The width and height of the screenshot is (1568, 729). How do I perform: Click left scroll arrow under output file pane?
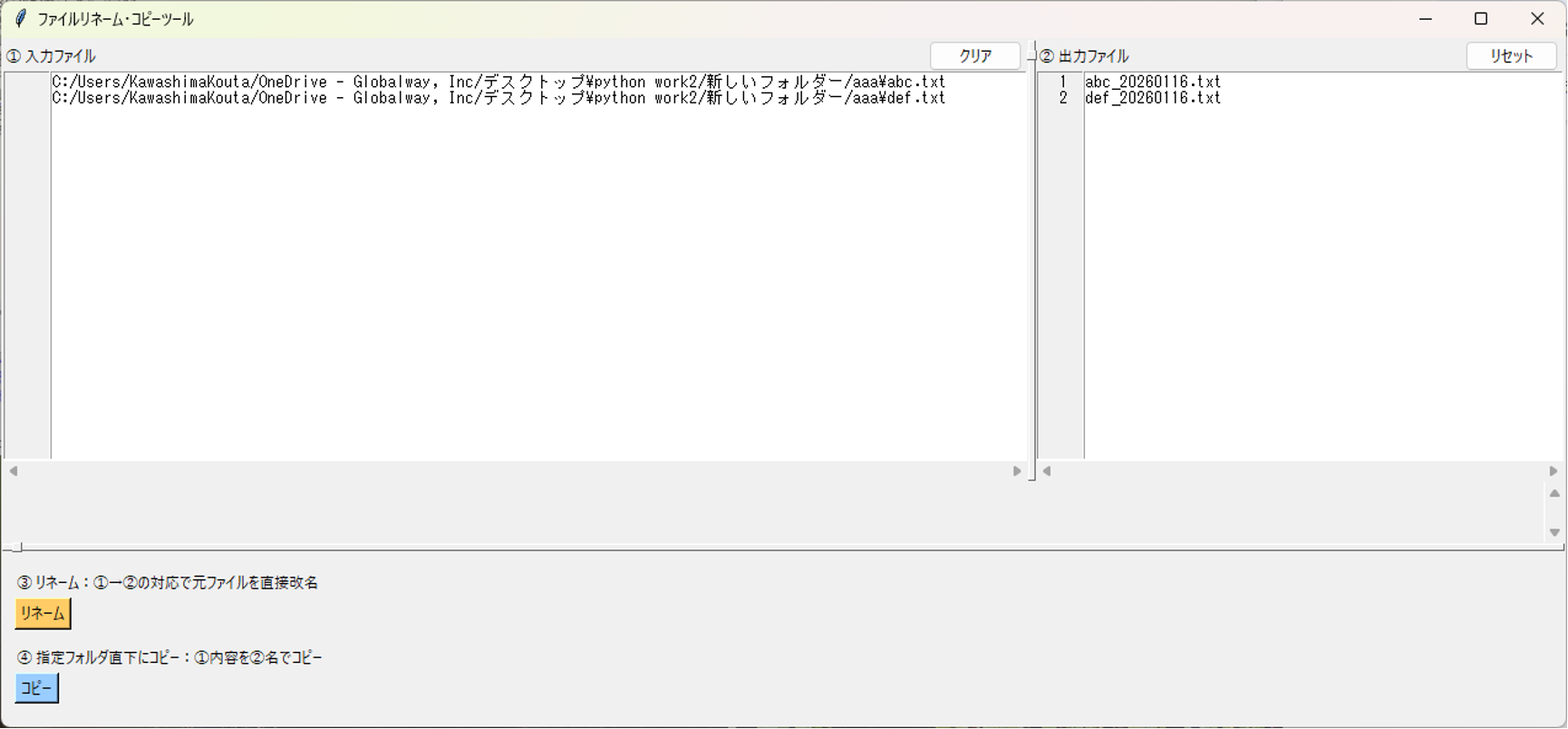(x=1047, y=471)
